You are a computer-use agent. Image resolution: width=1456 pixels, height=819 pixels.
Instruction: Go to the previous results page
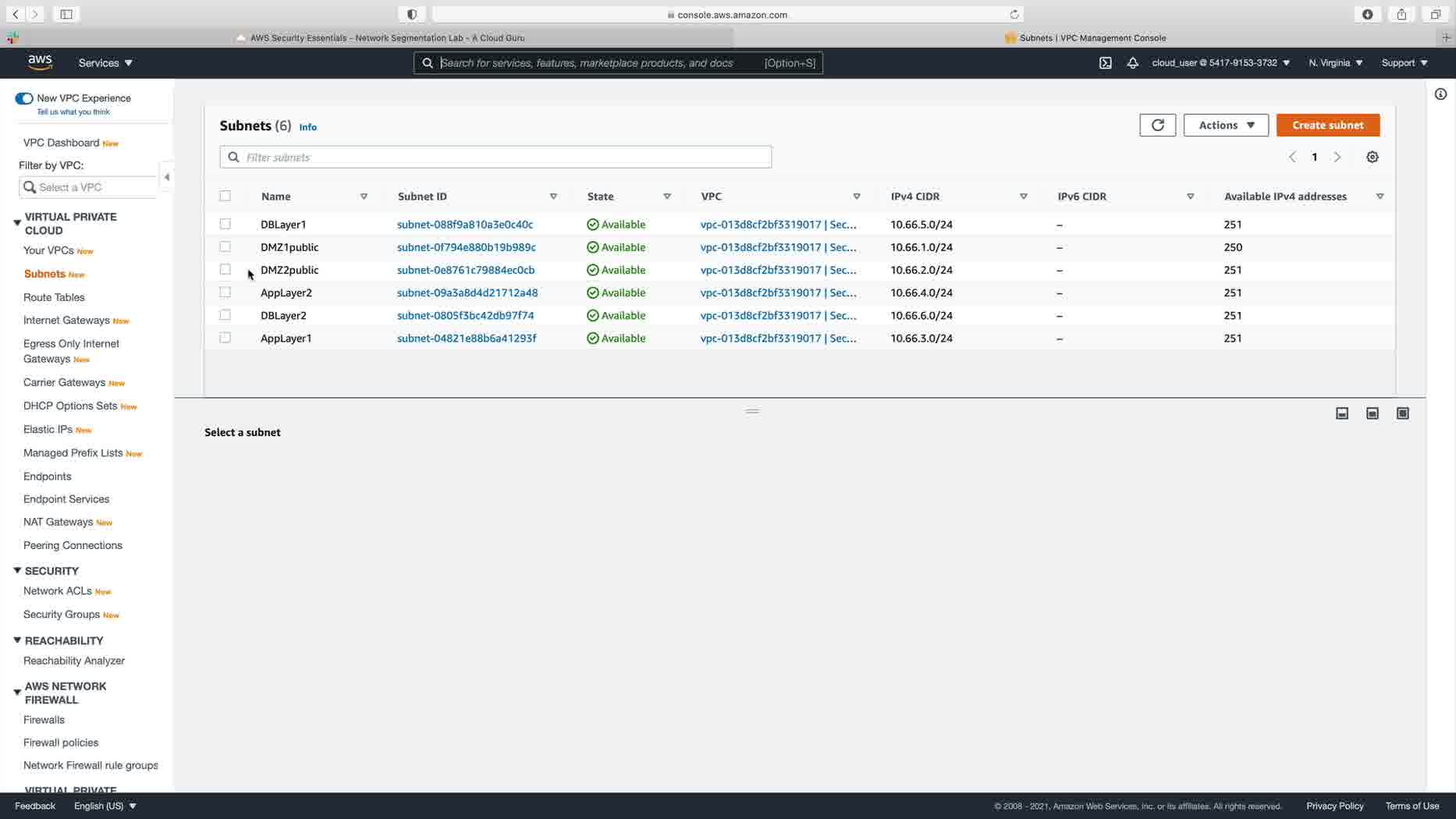(x=1293, y=157)
